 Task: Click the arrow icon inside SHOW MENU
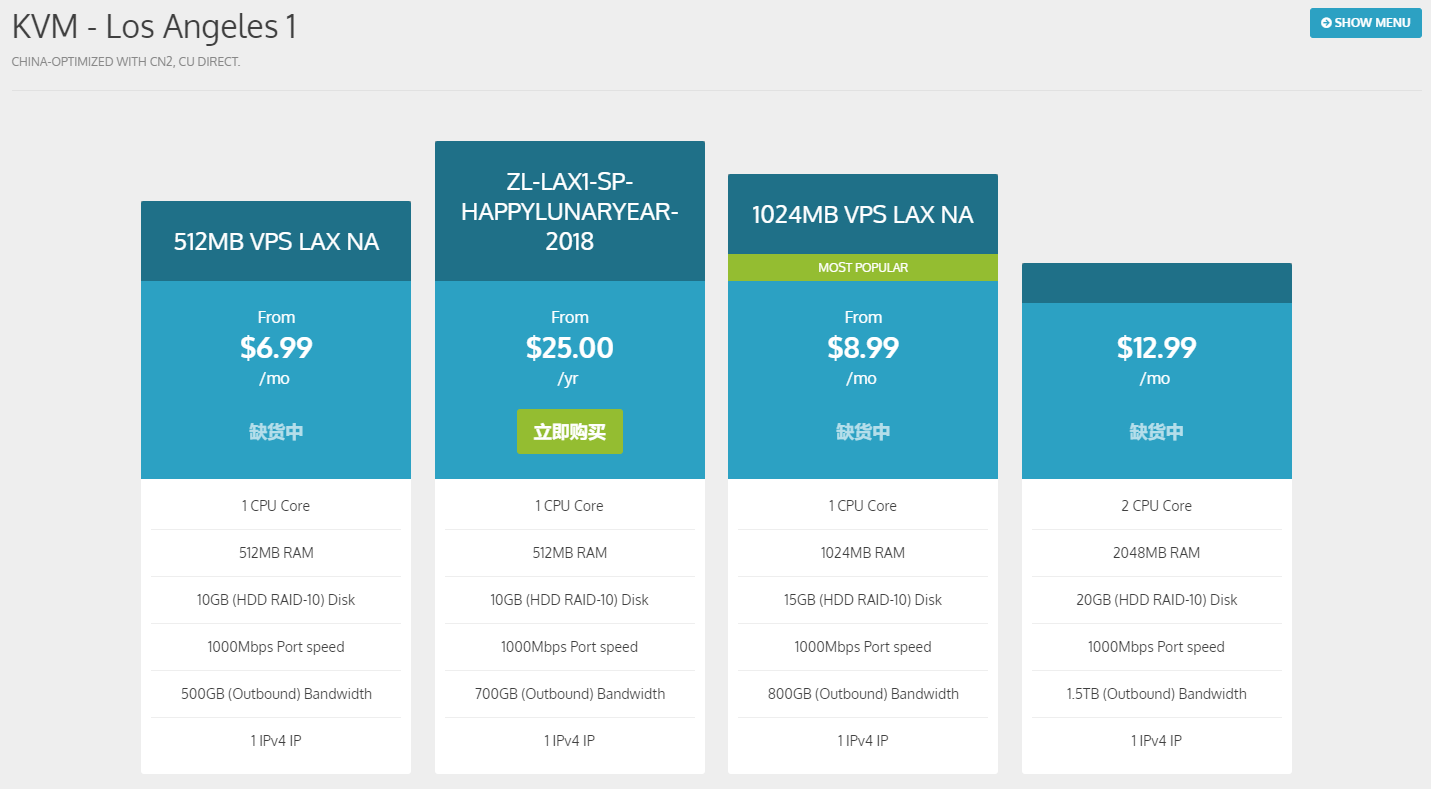[1326, 23]
